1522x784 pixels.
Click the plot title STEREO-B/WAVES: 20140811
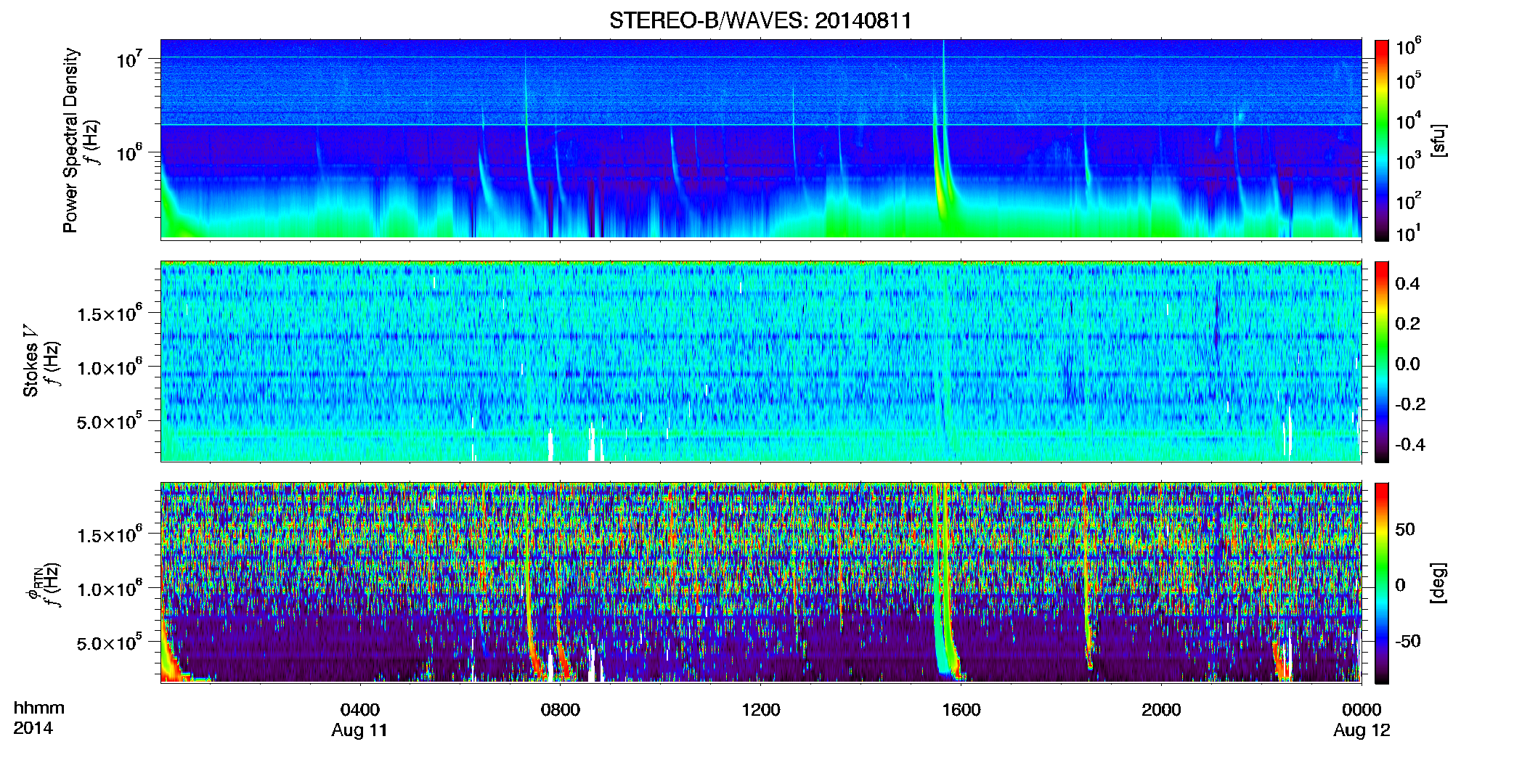tap(760, 20)
